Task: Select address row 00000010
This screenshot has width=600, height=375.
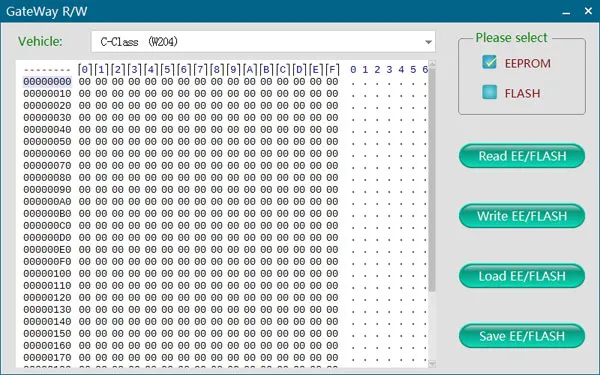Action: [47, 93]
